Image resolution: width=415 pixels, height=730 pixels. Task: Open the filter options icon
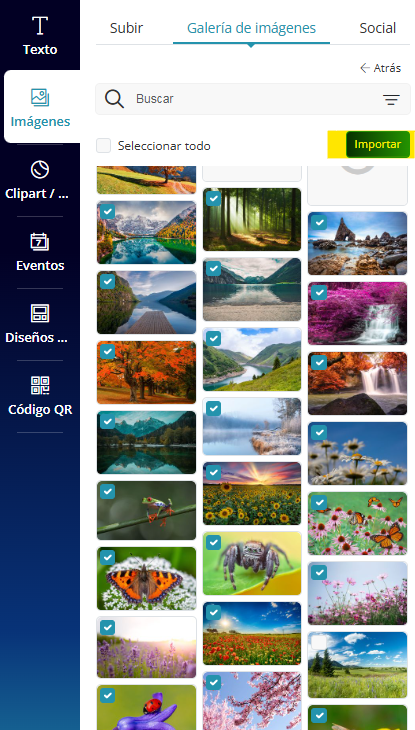pos(391,99)
